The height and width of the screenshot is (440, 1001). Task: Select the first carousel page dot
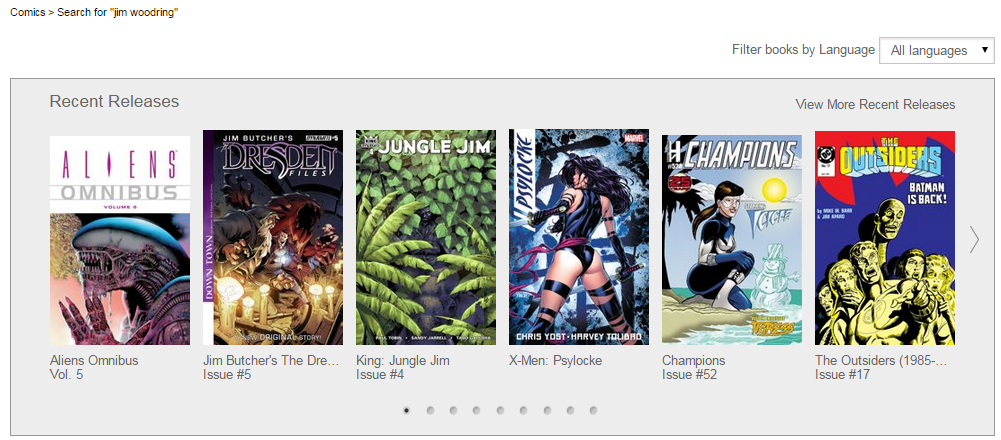[x=407, y=411]
